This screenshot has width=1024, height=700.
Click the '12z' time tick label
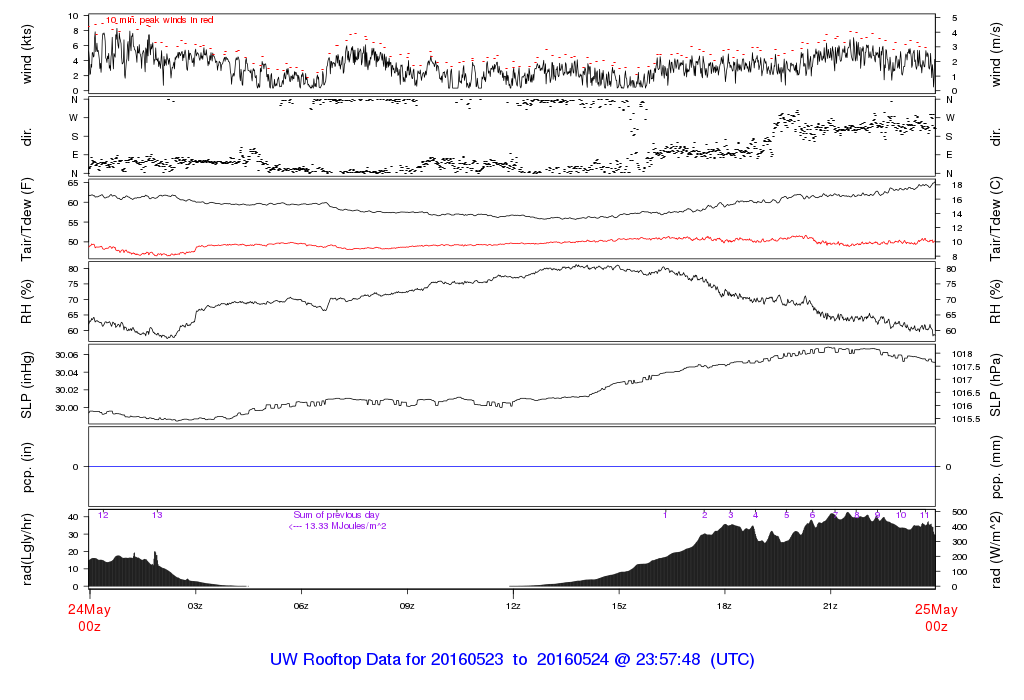pos(513,606)
